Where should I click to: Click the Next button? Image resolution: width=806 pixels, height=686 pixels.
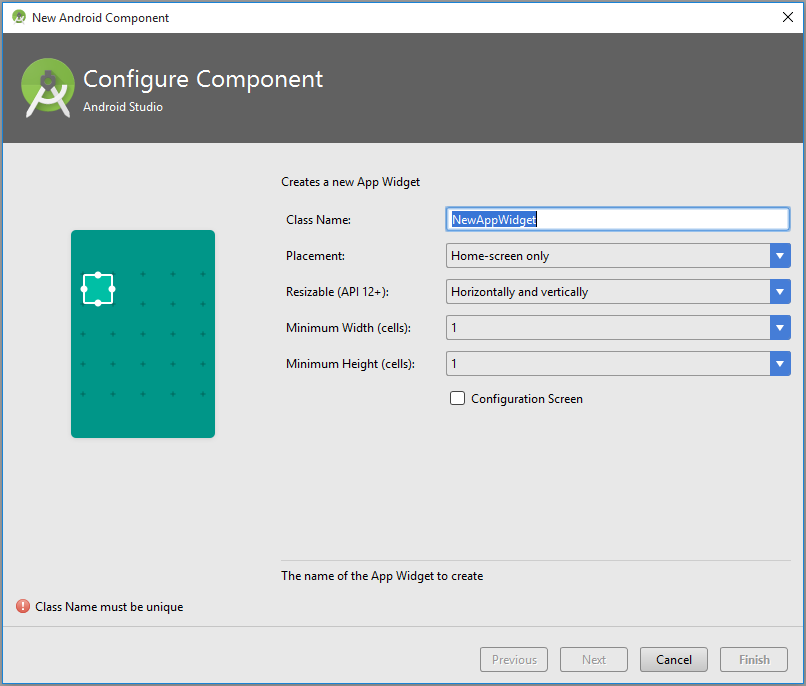click(x=594, y=659)
